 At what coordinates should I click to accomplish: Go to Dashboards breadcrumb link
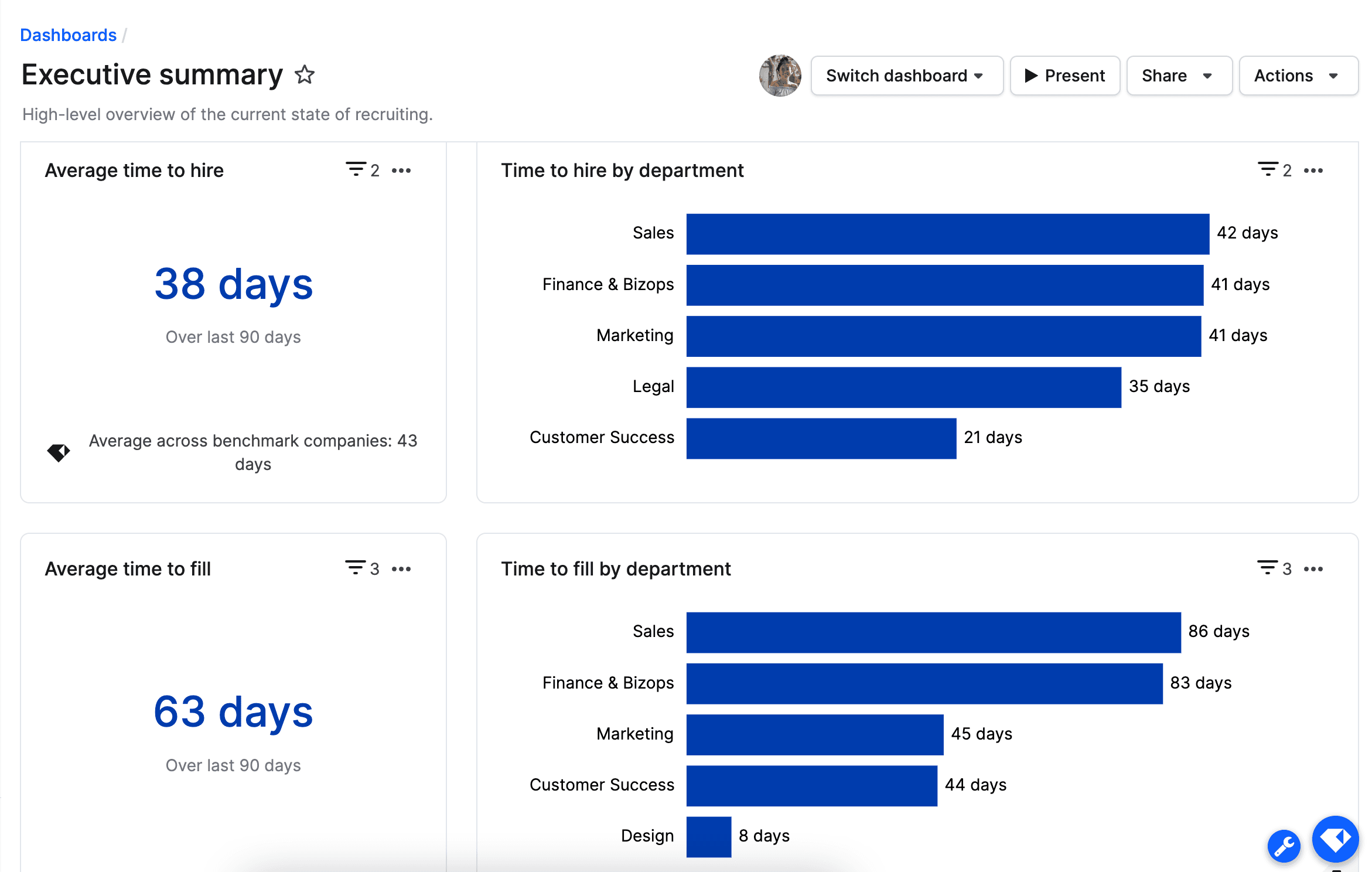pos(68,35)
